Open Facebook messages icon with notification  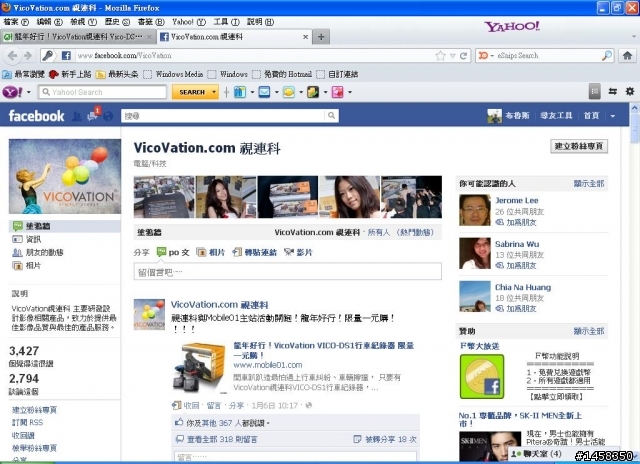point(92,116)
